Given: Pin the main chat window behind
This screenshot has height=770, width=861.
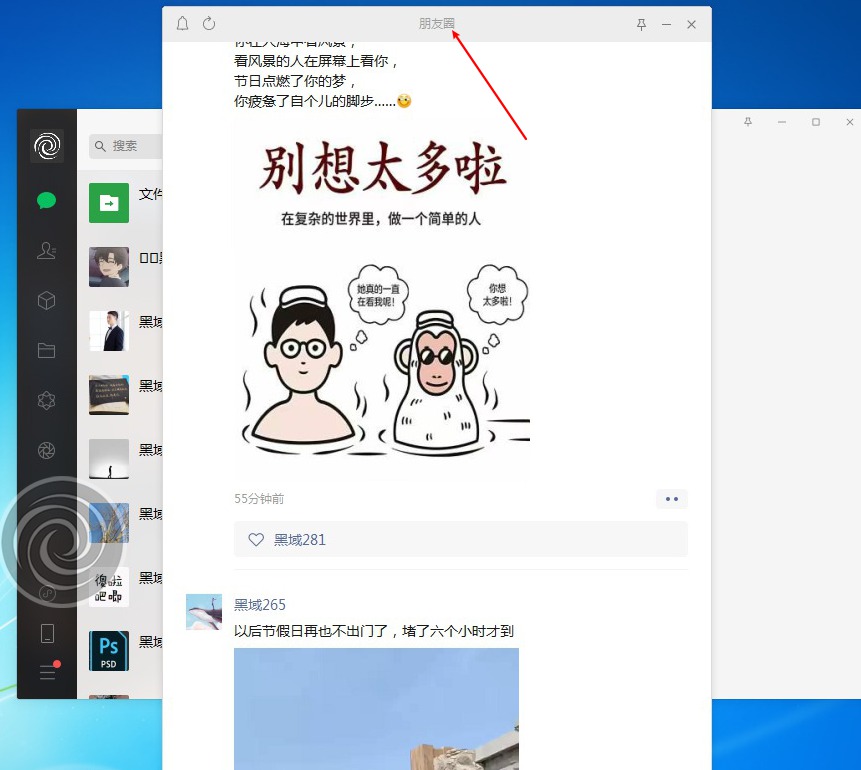Looking at the screenshot, I should click(x=748, y=122).
